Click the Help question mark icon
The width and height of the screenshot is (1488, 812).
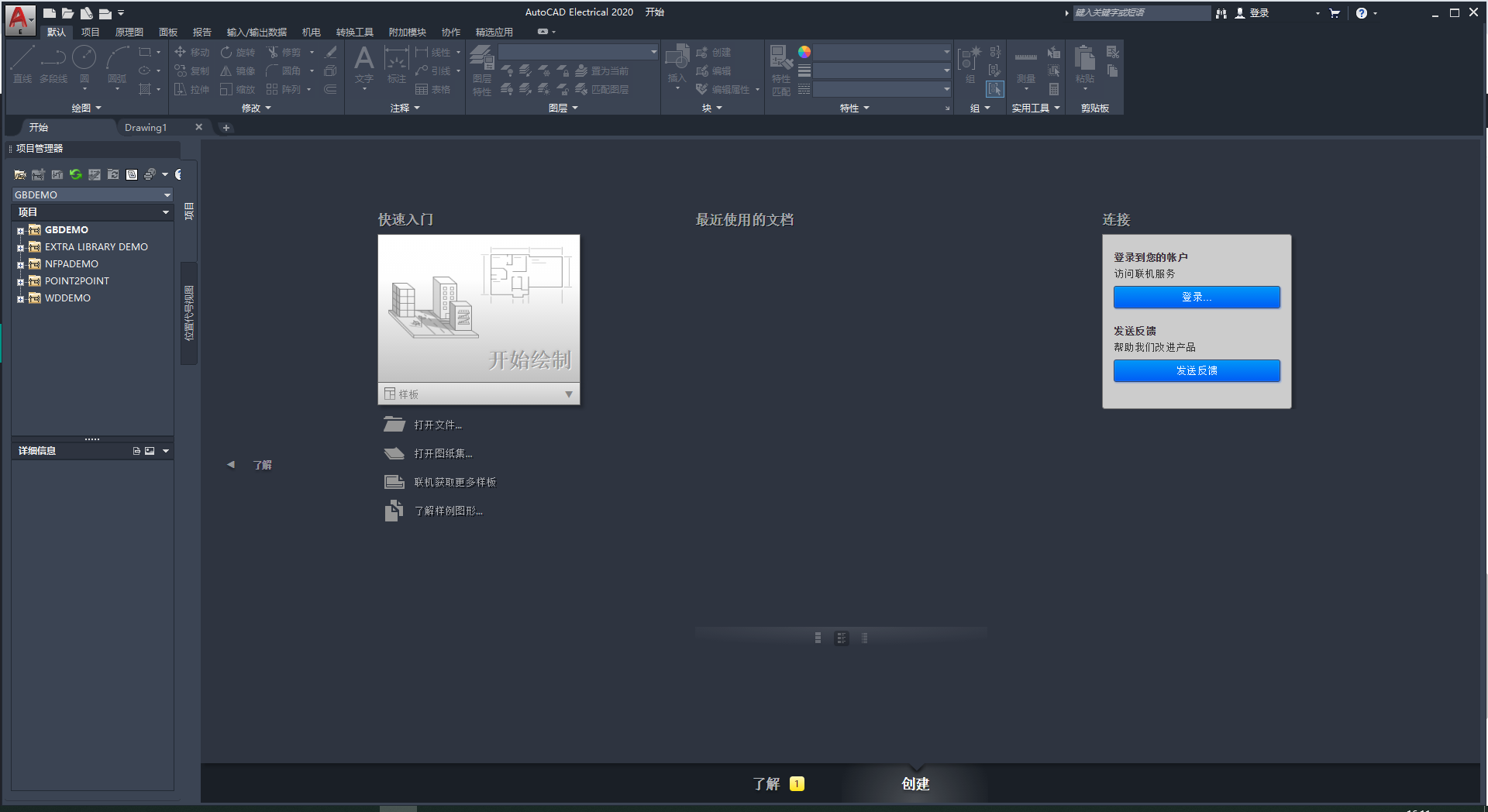[1361, 13]
